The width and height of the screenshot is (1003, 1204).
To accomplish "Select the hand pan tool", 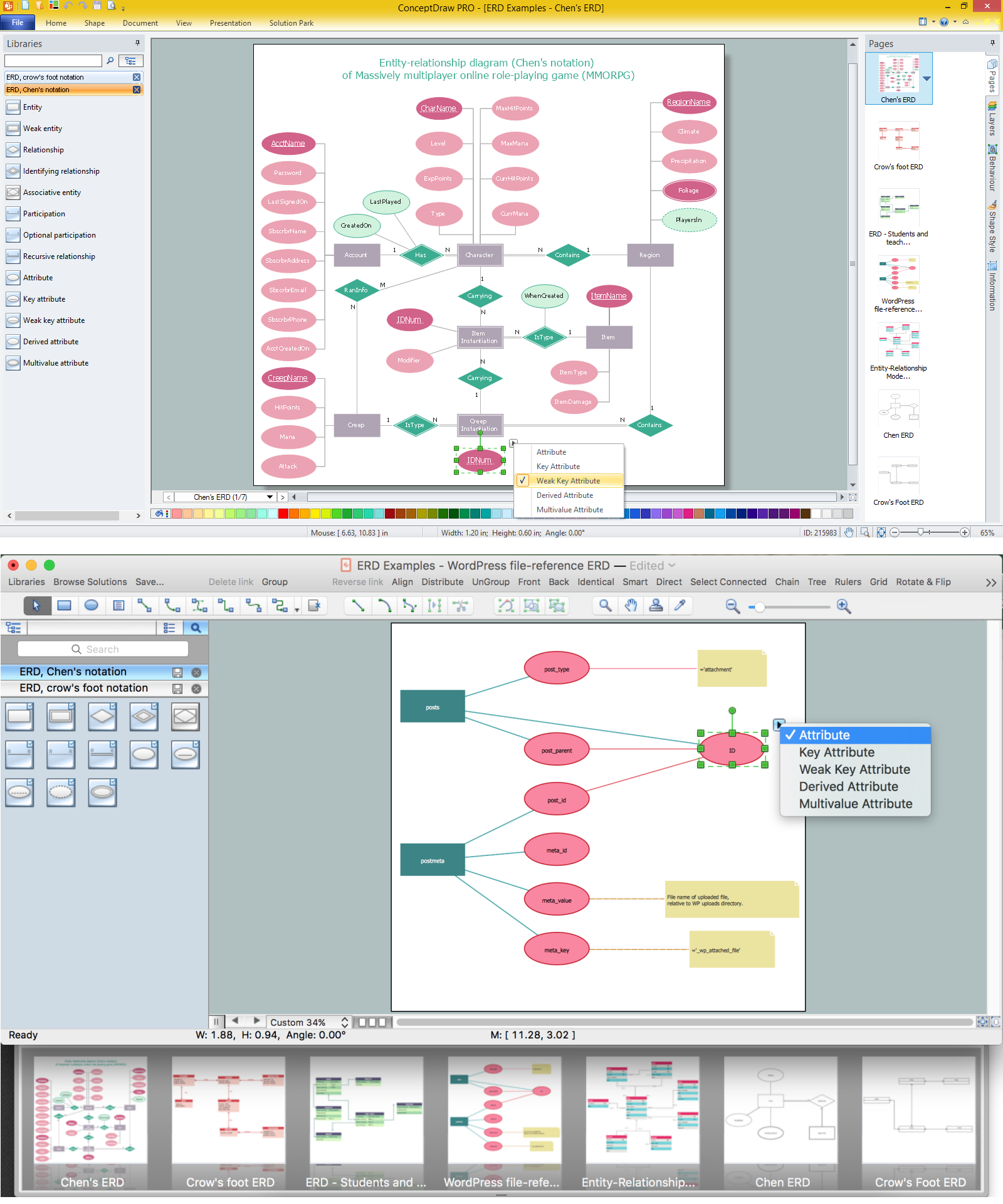I will tap(631, 606).
